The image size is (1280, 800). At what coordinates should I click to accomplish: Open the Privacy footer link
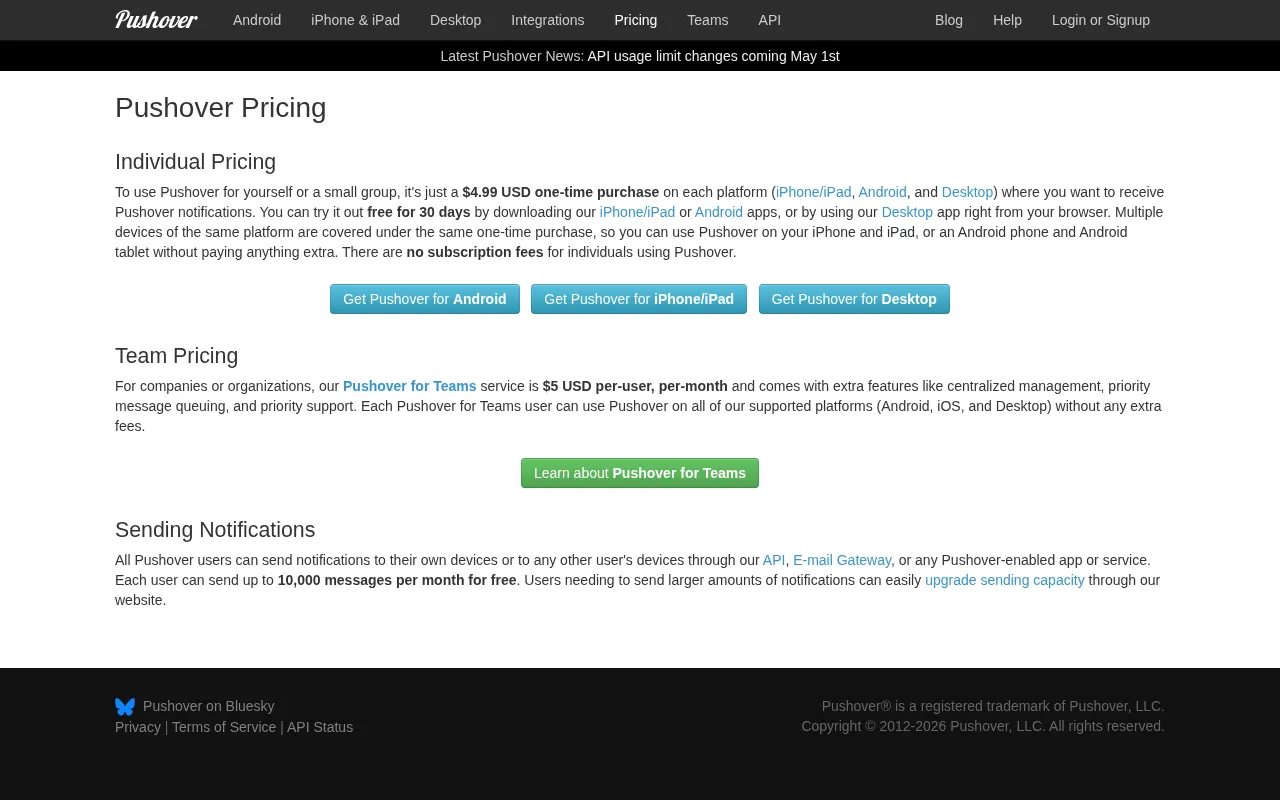[138, 727]
